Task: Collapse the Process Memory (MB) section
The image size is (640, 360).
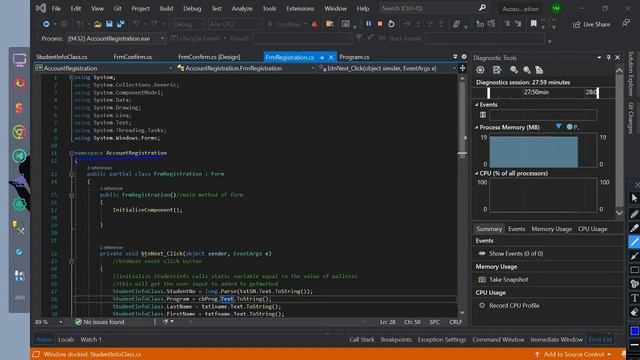Action: (x=476, y=127)
